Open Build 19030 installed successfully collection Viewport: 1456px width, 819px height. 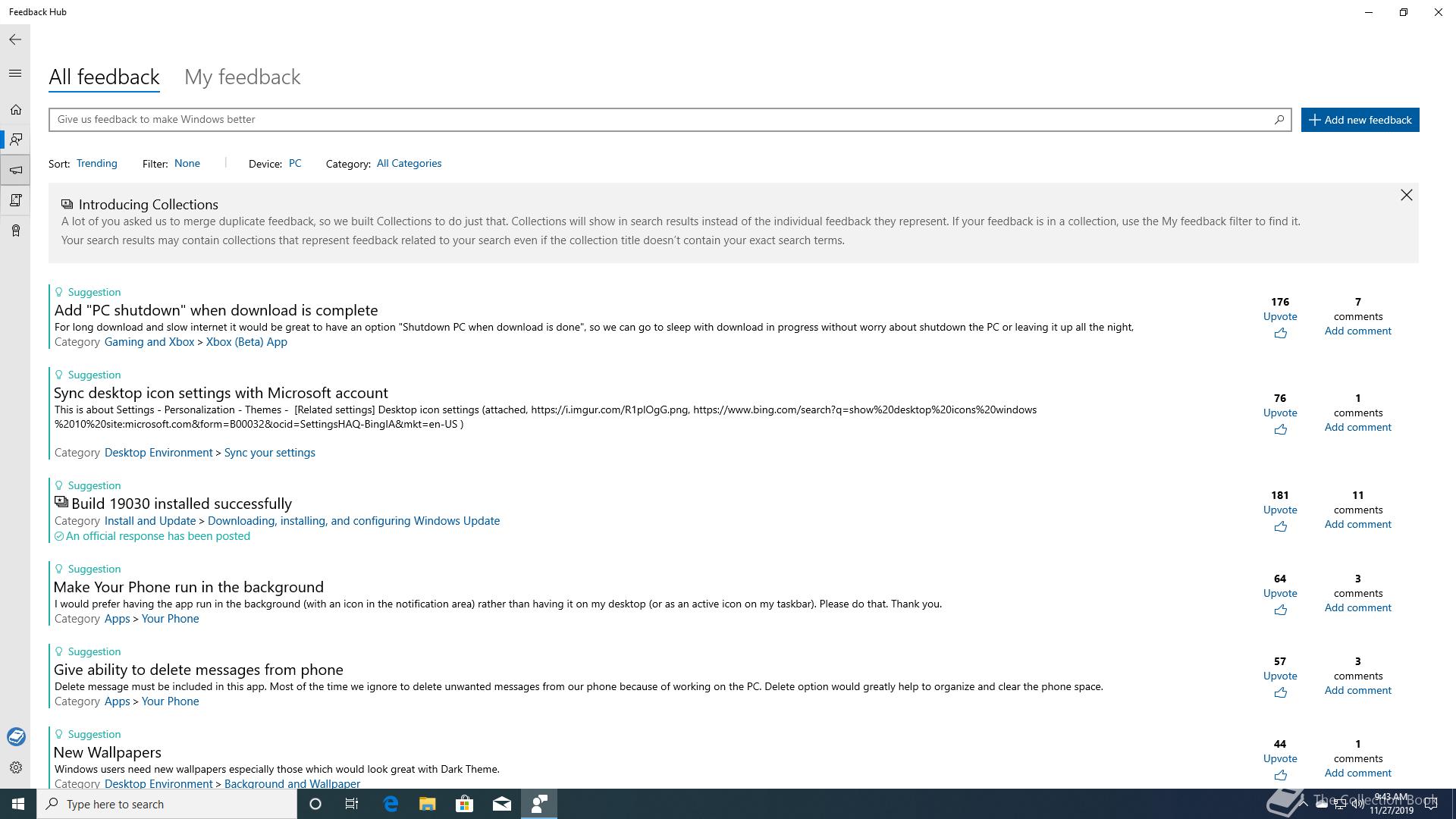pos(181,504)
